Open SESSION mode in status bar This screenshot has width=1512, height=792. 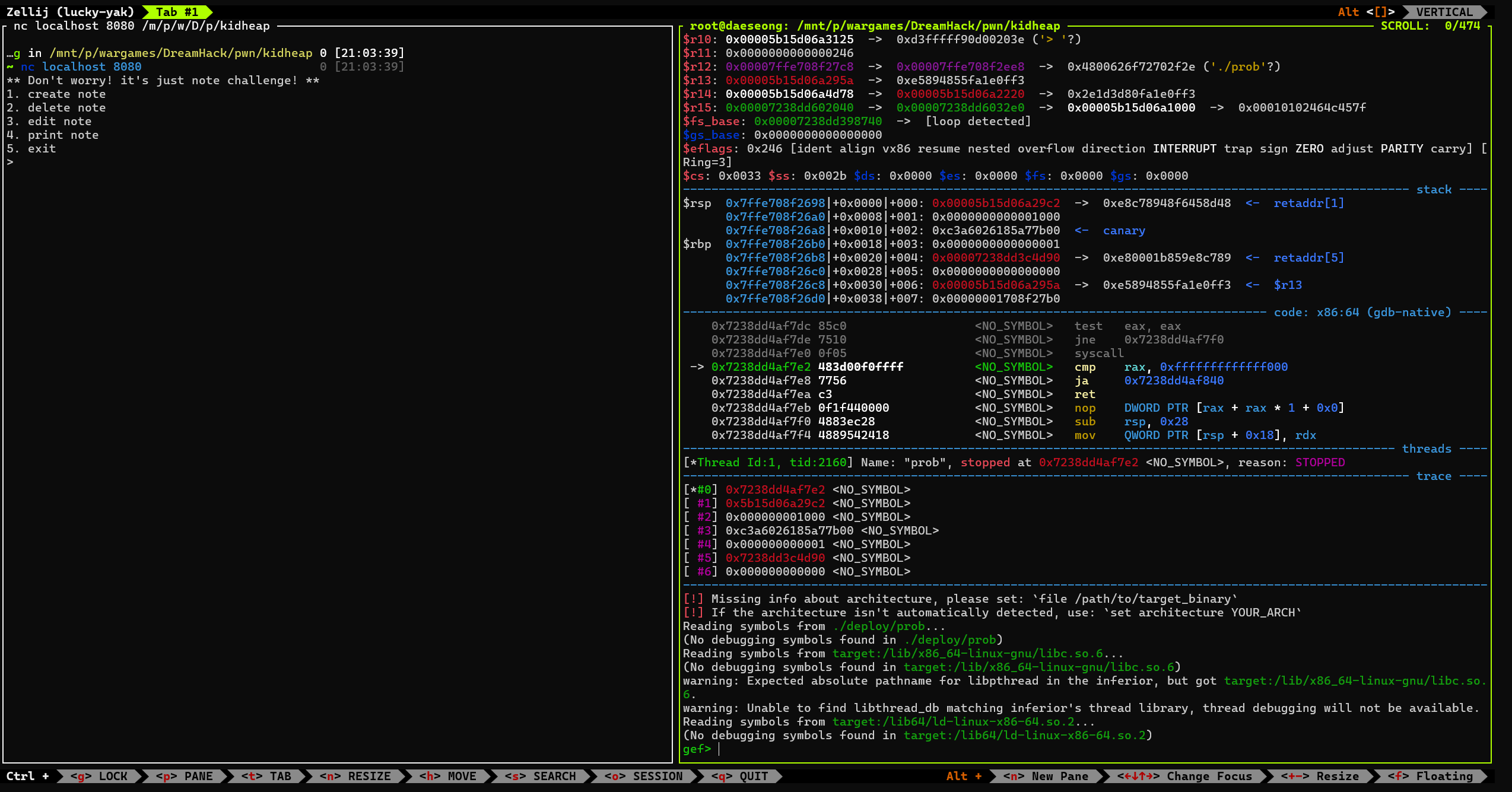[644, 776]
